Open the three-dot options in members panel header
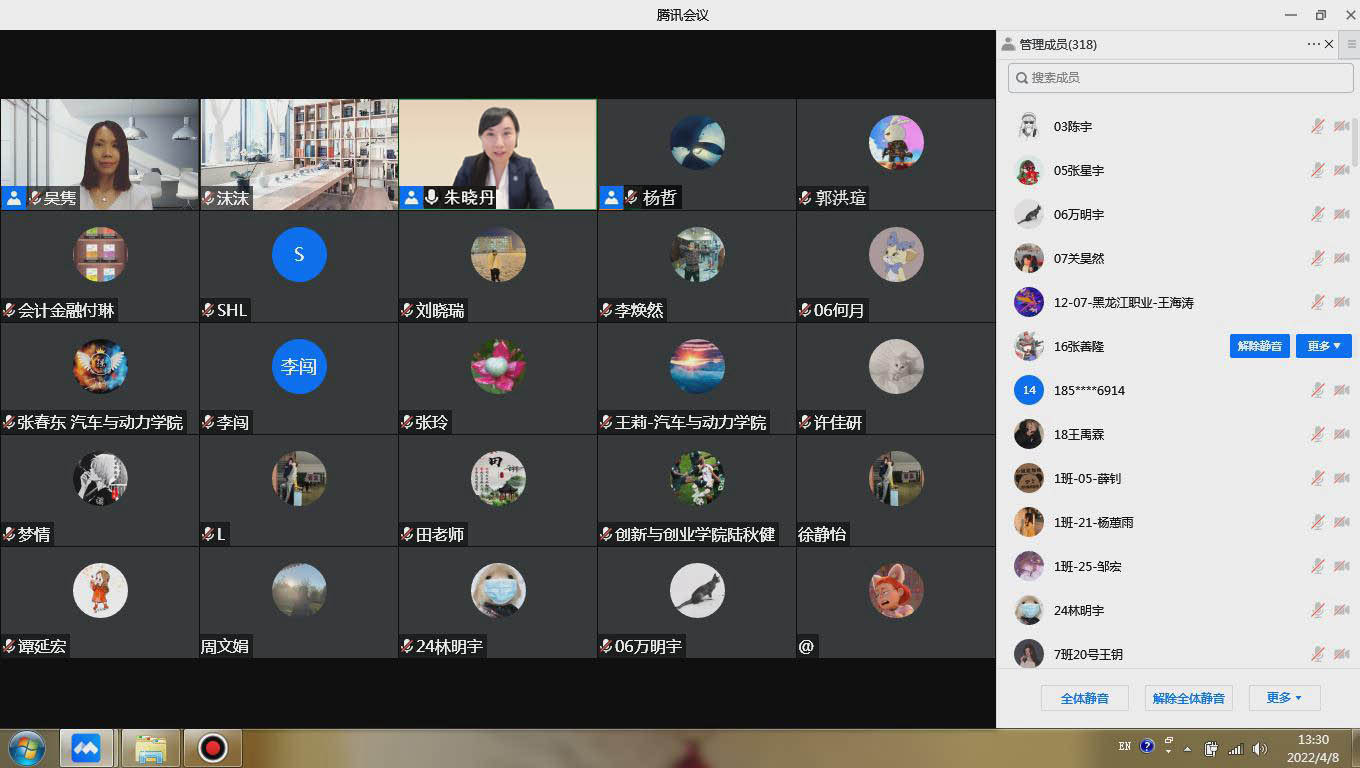 coord(1313,44)
